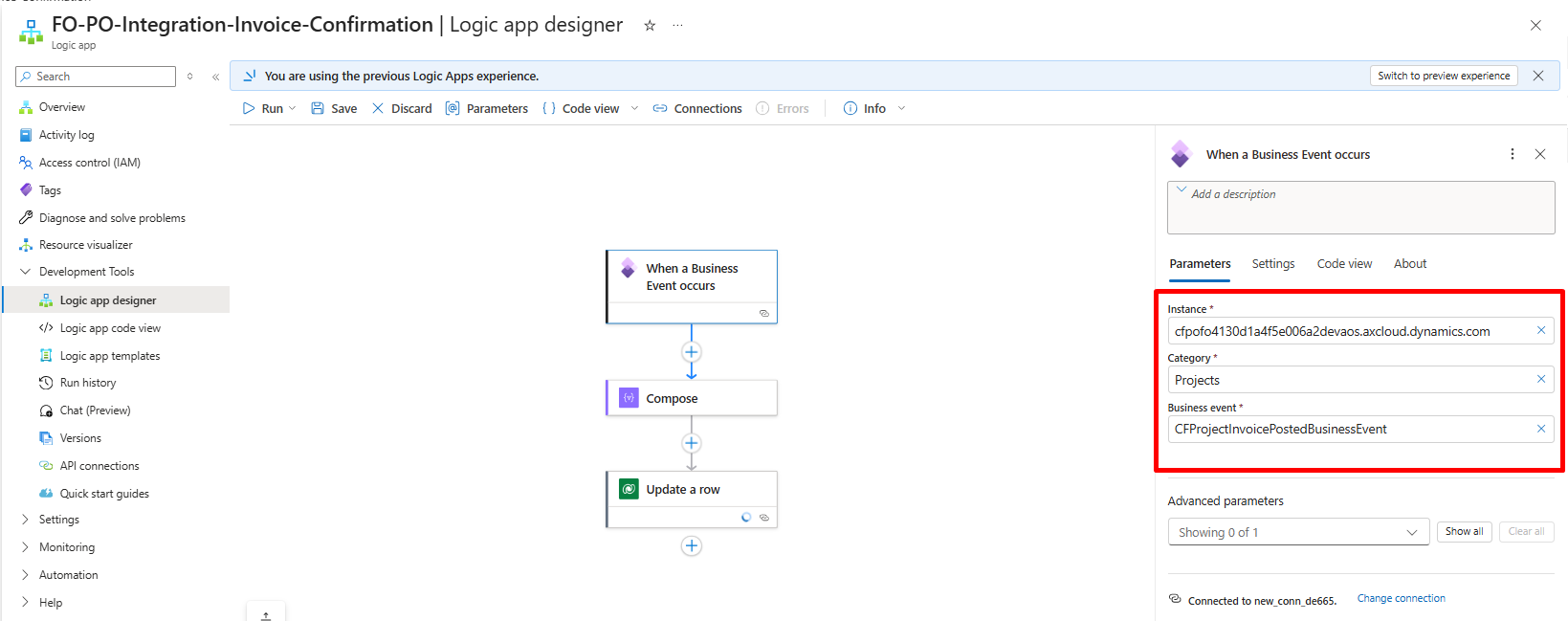Click the plus below Update a row
The height and width of the screenshot is (621, 1568).
pyautogui.click(x=692, y=546)
